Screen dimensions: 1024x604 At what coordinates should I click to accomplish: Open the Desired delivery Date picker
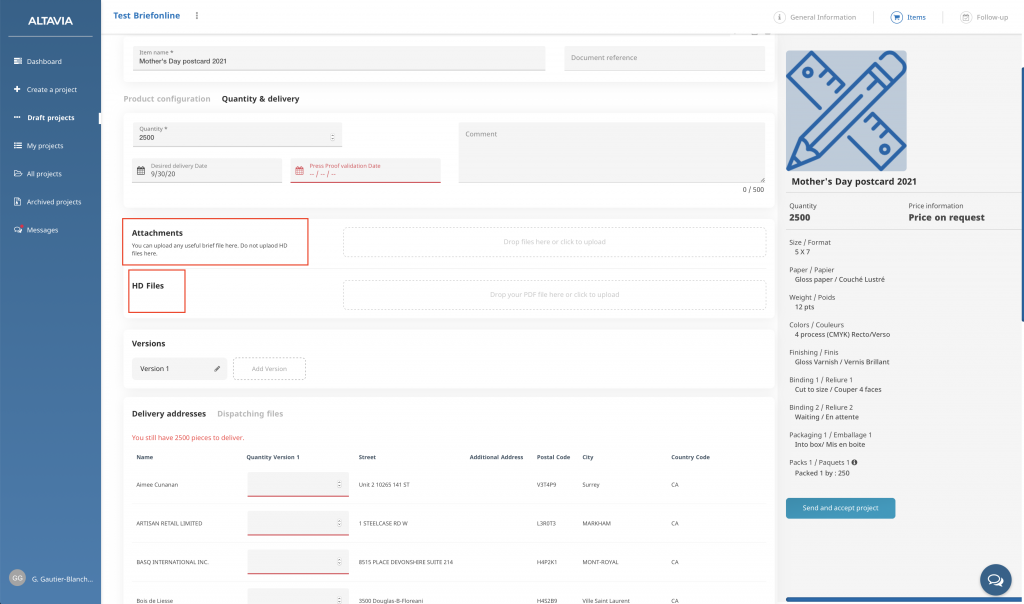(208, 170)
